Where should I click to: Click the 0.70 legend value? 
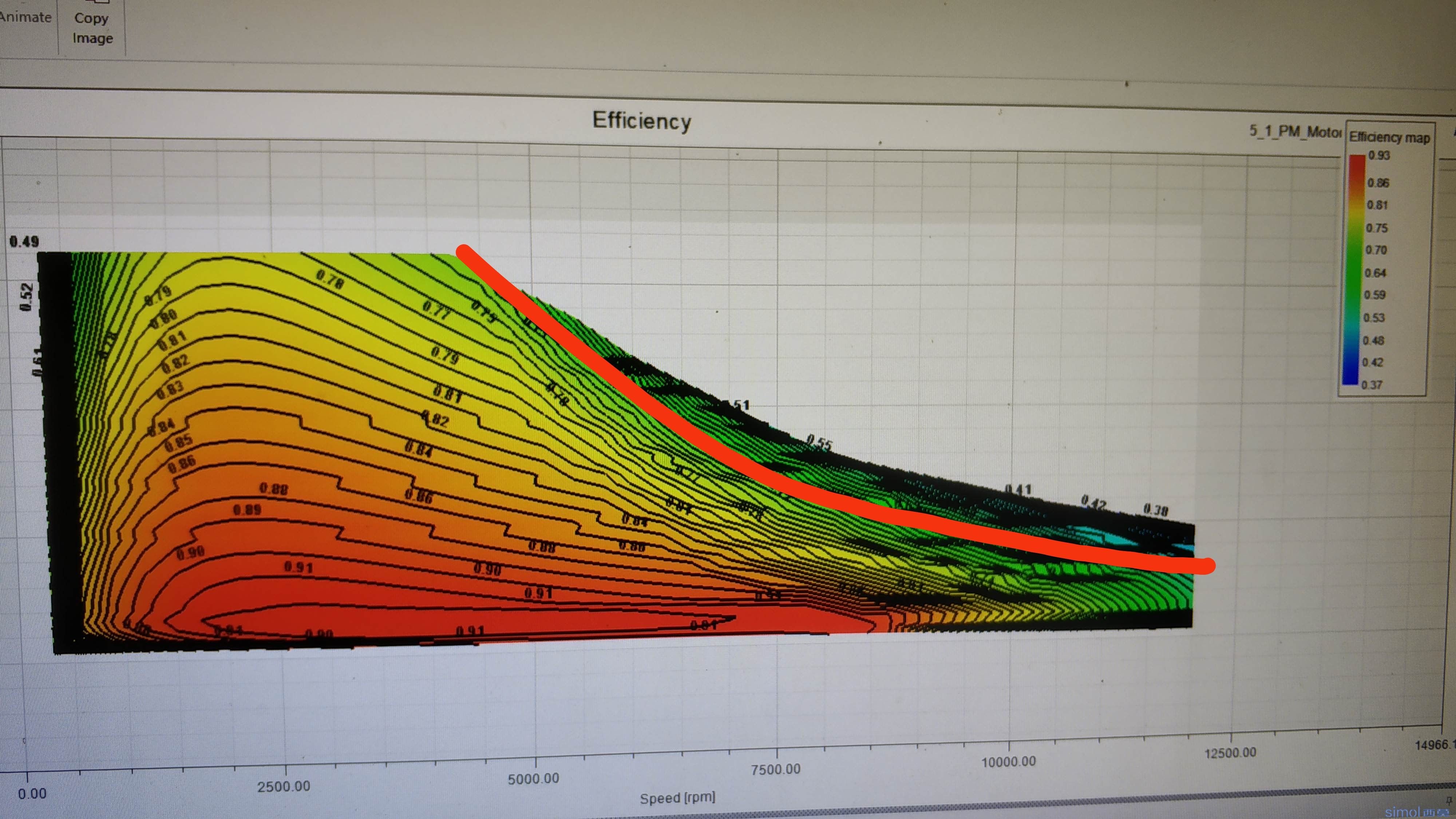coord(1376,250)
